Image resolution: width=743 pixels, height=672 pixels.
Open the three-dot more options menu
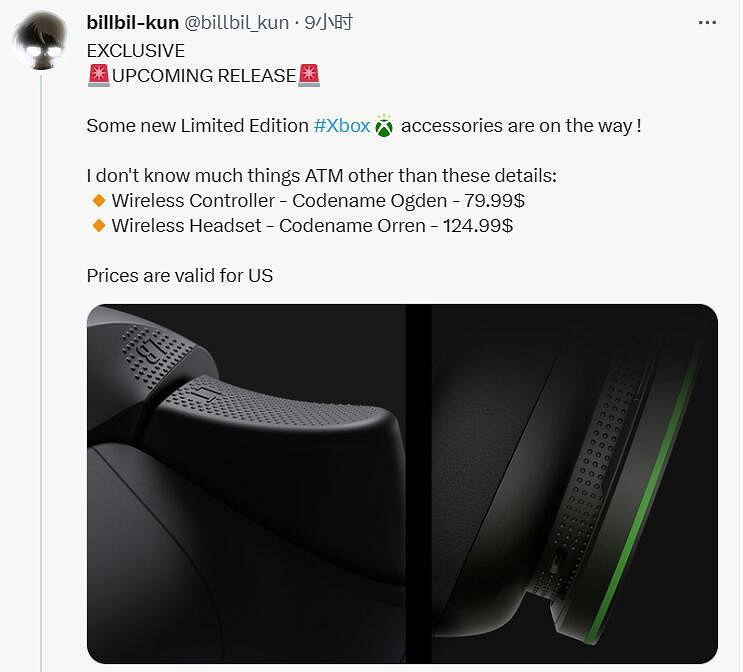click(x=707, y=23)
